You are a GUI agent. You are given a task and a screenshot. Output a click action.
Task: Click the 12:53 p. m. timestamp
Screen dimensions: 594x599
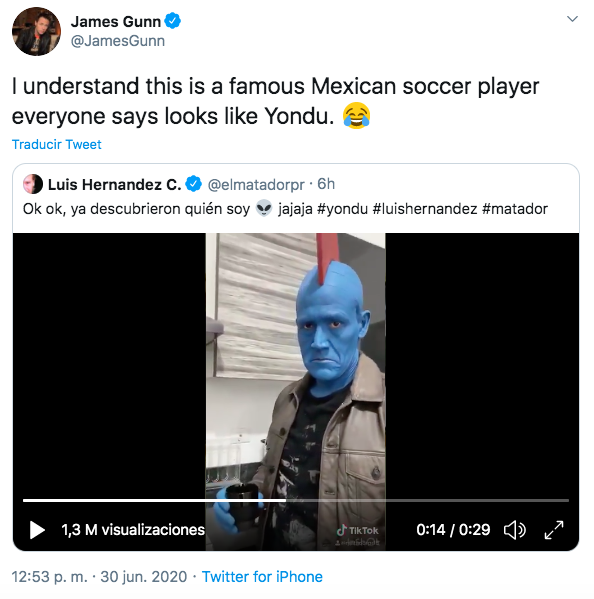(50, 577)
